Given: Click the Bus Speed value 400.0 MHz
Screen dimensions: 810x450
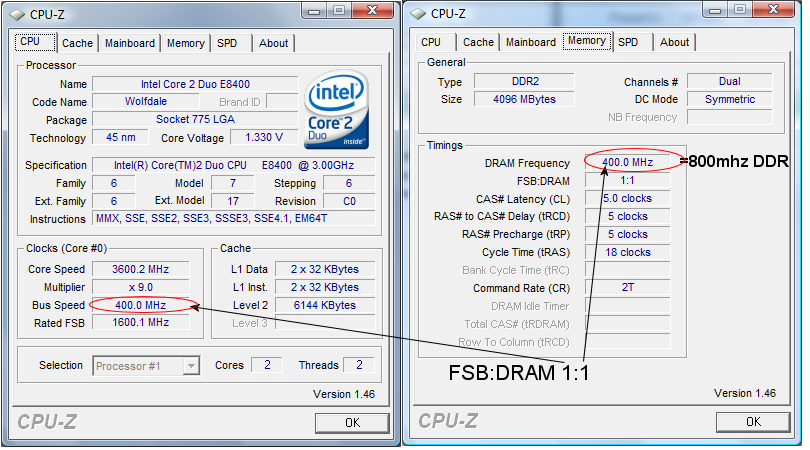Looking at the screenshot, I should click(141, 305).
